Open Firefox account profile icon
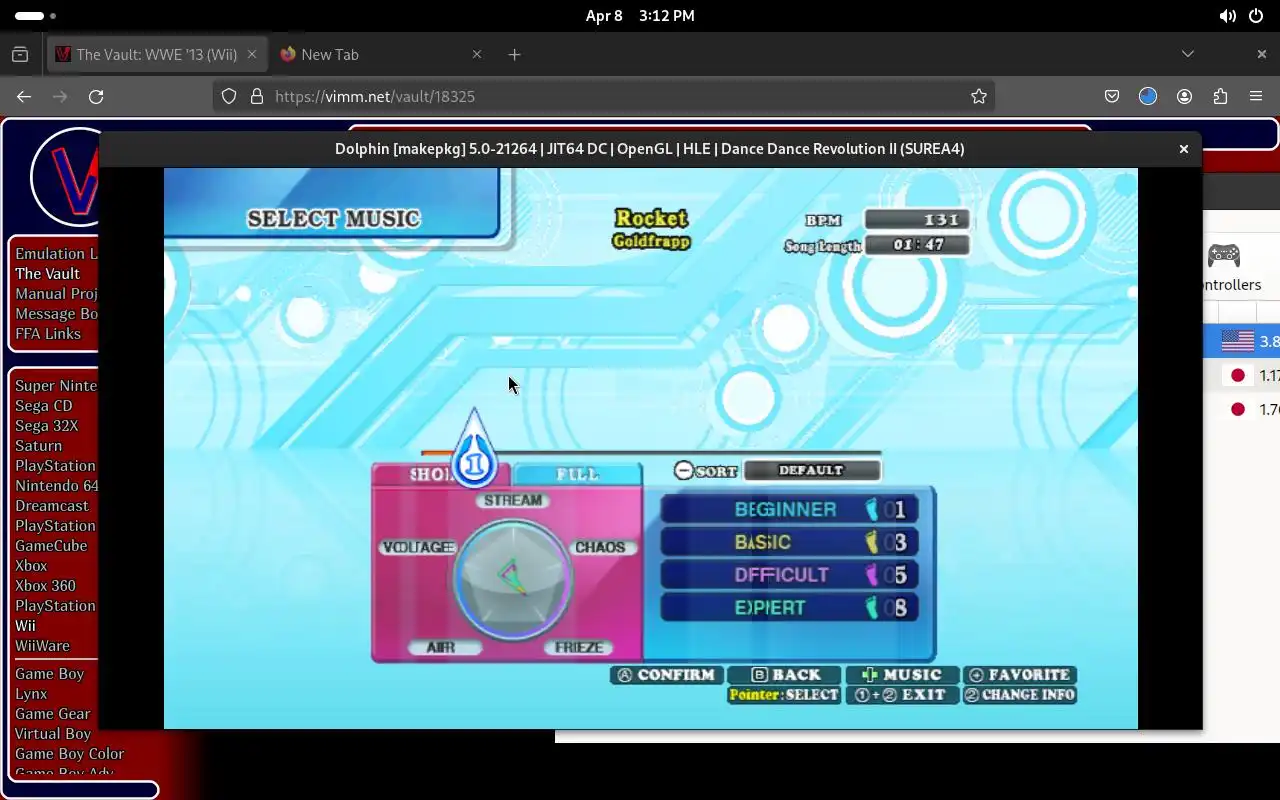The height and width of the screenshot is (800, 1280). click(1184, 96)
